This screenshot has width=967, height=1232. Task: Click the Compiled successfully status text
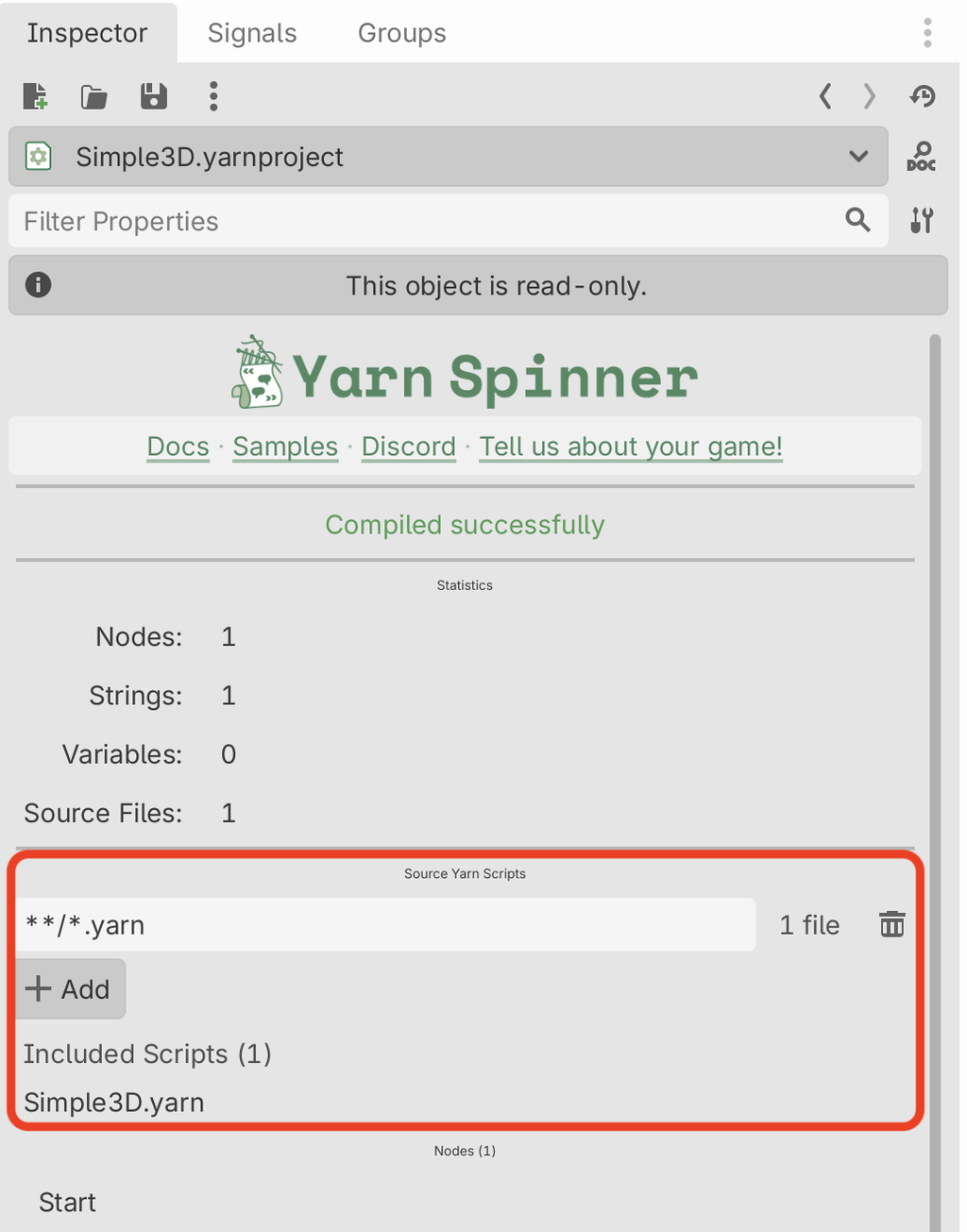tap(465, 525)
